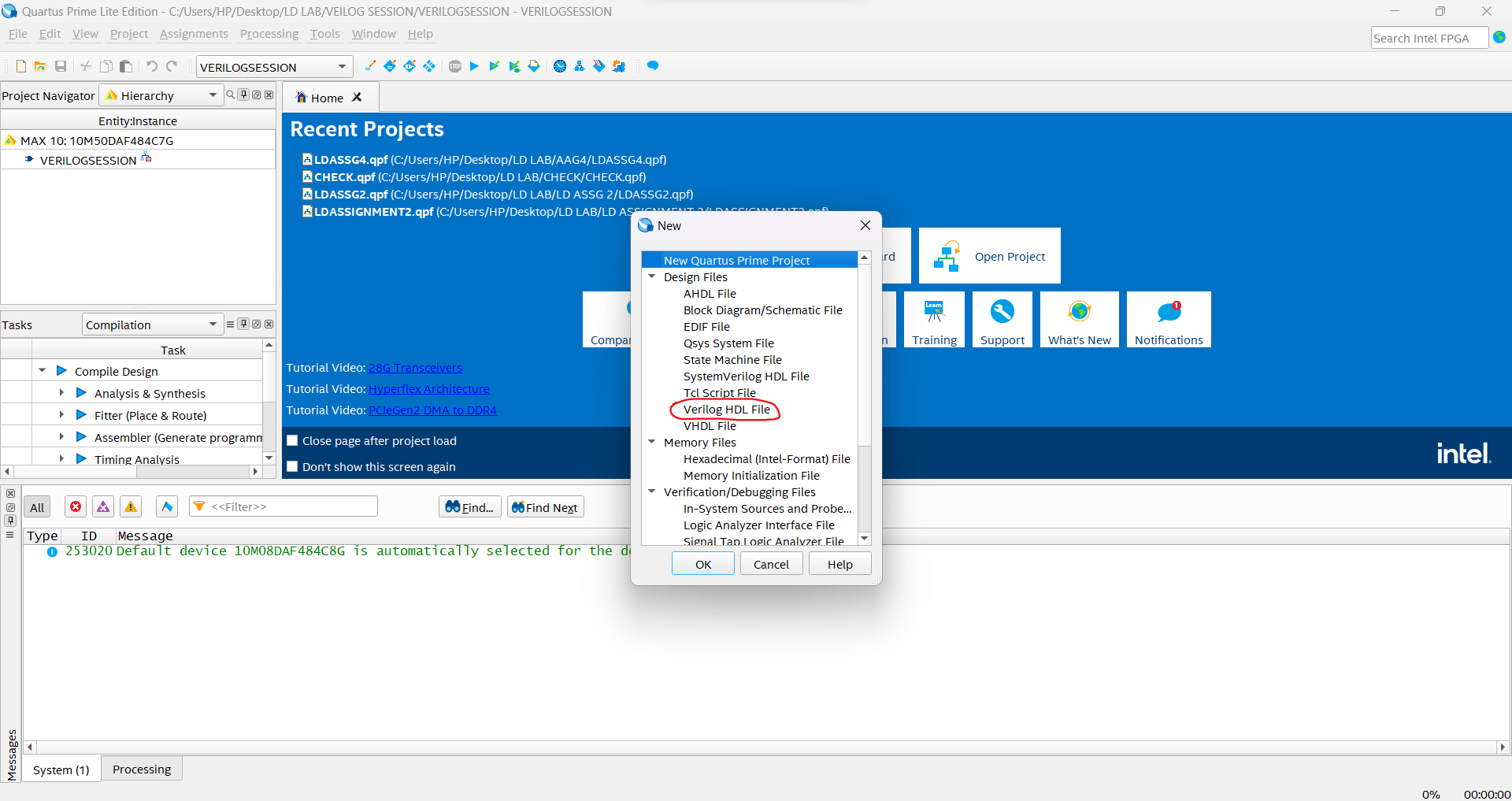Select SystemVerilog HDL File in list
This screenshot has width=1512, height=801.
tap(747, 376)
